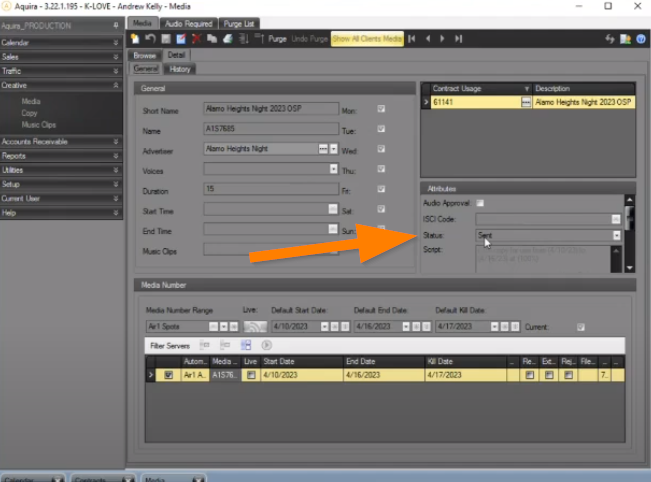Click the Contract Usage 61141 ellipsis button
The image size is (651, 482).
[x=526, y=102]
